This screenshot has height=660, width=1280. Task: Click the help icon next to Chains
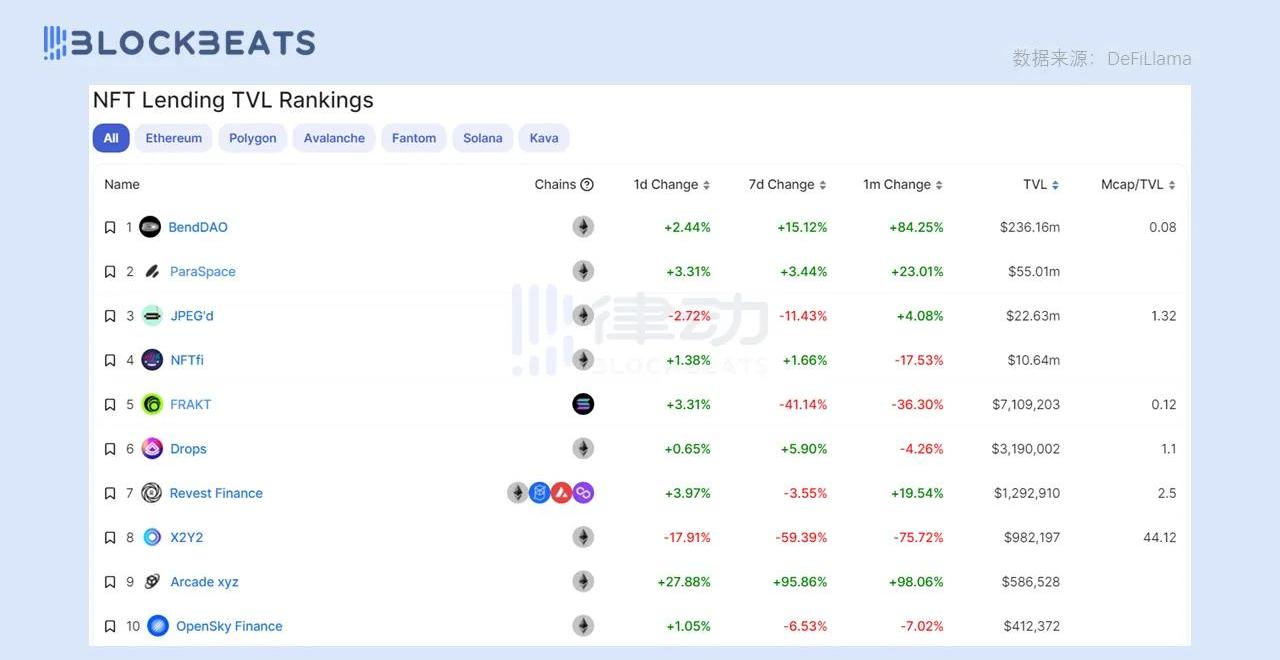click(x=587, y=185)
